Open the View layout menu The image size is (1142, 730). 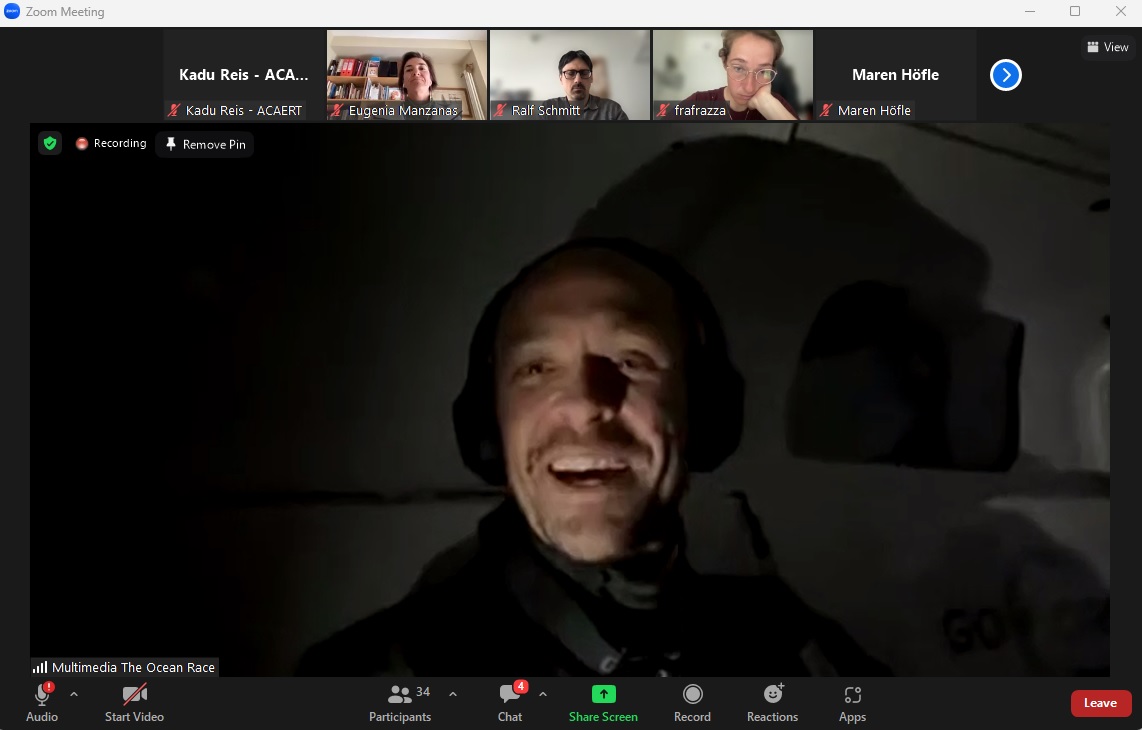click(1108, 47)
